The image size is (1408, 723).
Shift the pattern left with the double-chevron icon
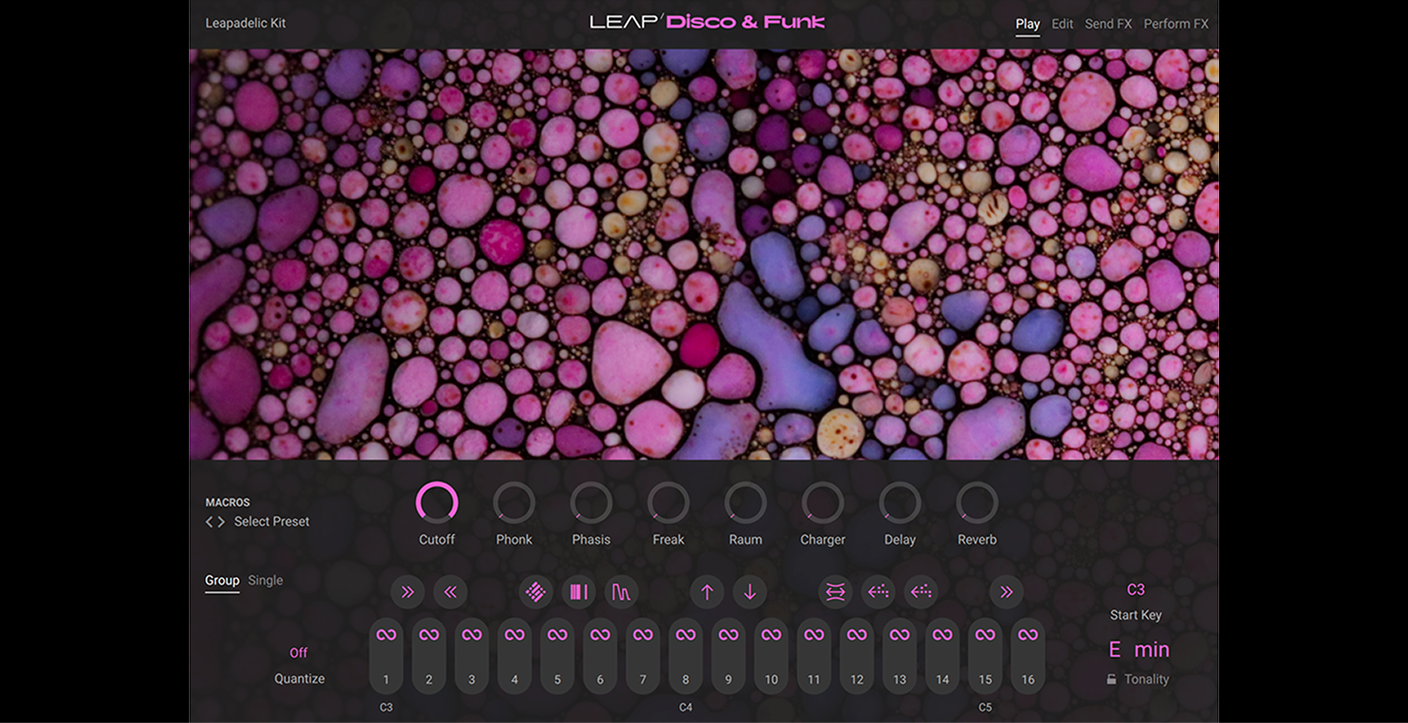[x=450, y=591]
